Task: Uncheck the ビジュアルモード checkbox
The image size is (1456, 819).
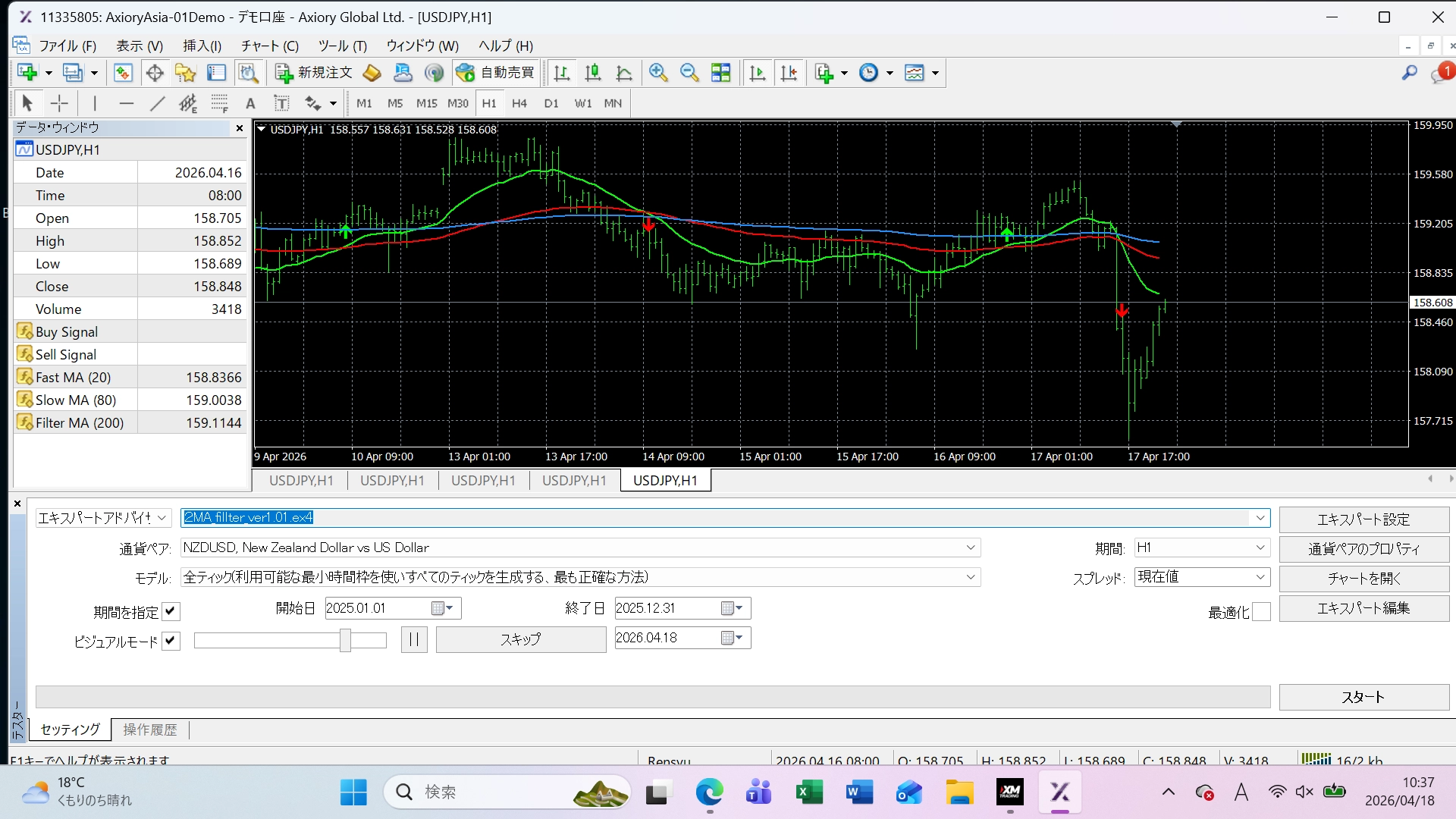Action: [x=171, y=641]
